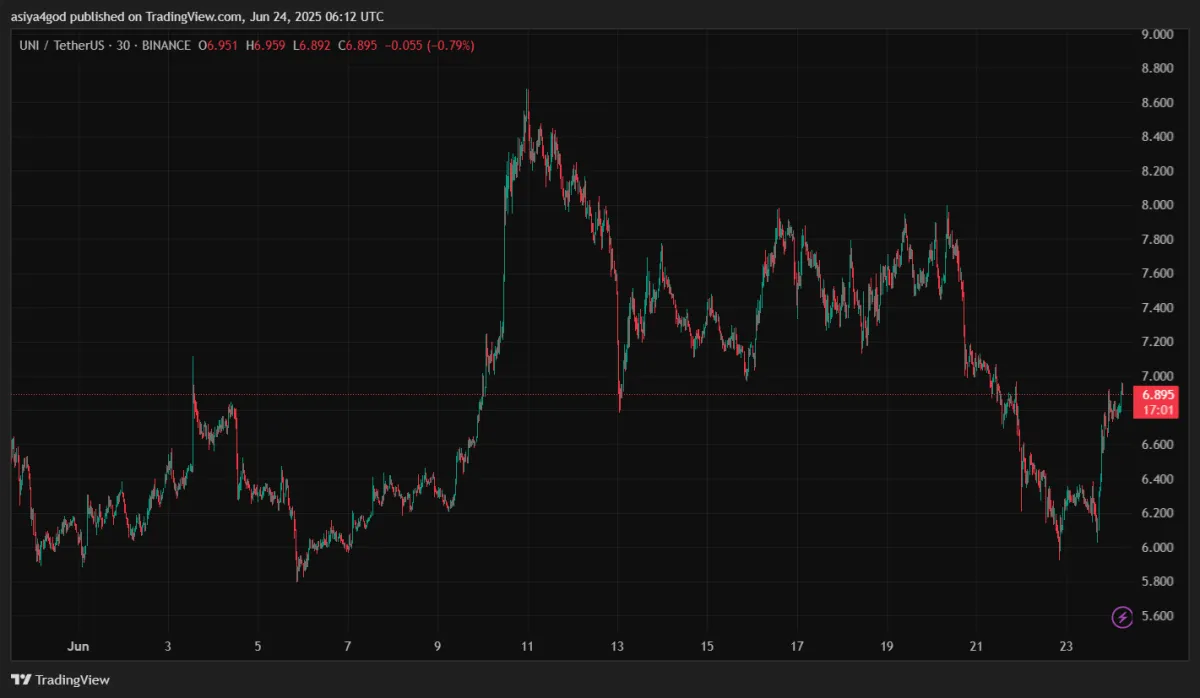
Task: Click the open value O6.951
Action: [x=220, y=46]
